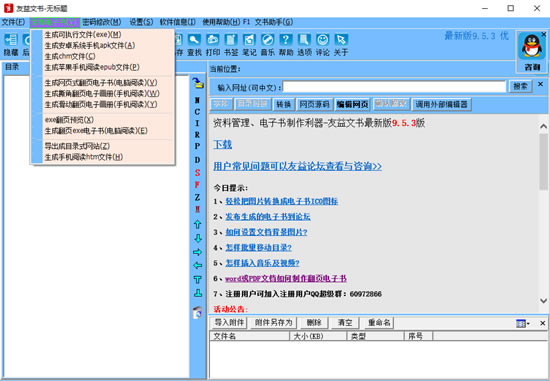Screen dimensions: 550x381
Task: Click the web content vertical scrollbar down arrow
Action: 543,301
